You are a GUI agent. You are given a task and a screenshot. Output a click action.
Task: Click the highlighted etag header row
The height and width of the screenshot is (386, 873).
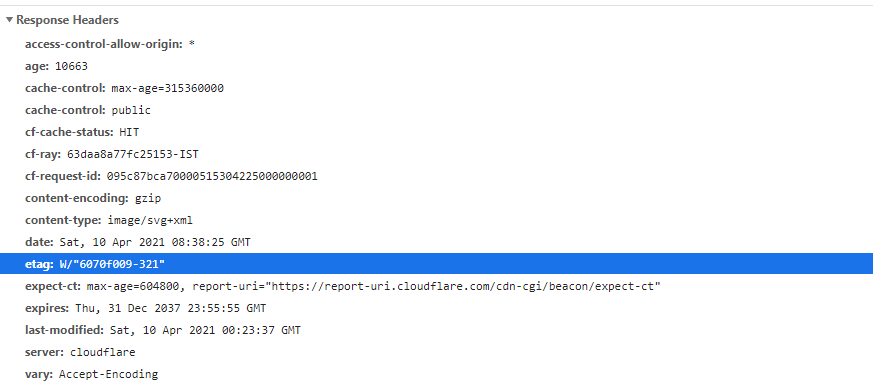436,264
